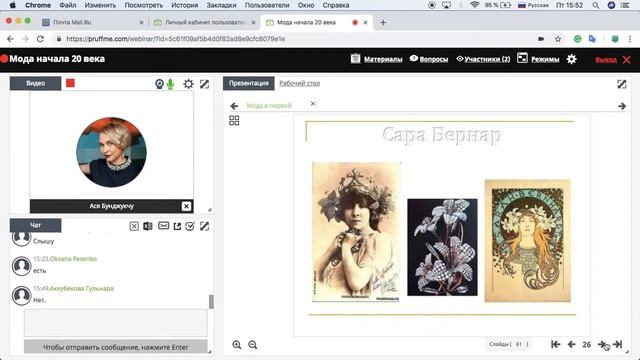Click the red stop recording square in Video panel

tap(70, 83)
